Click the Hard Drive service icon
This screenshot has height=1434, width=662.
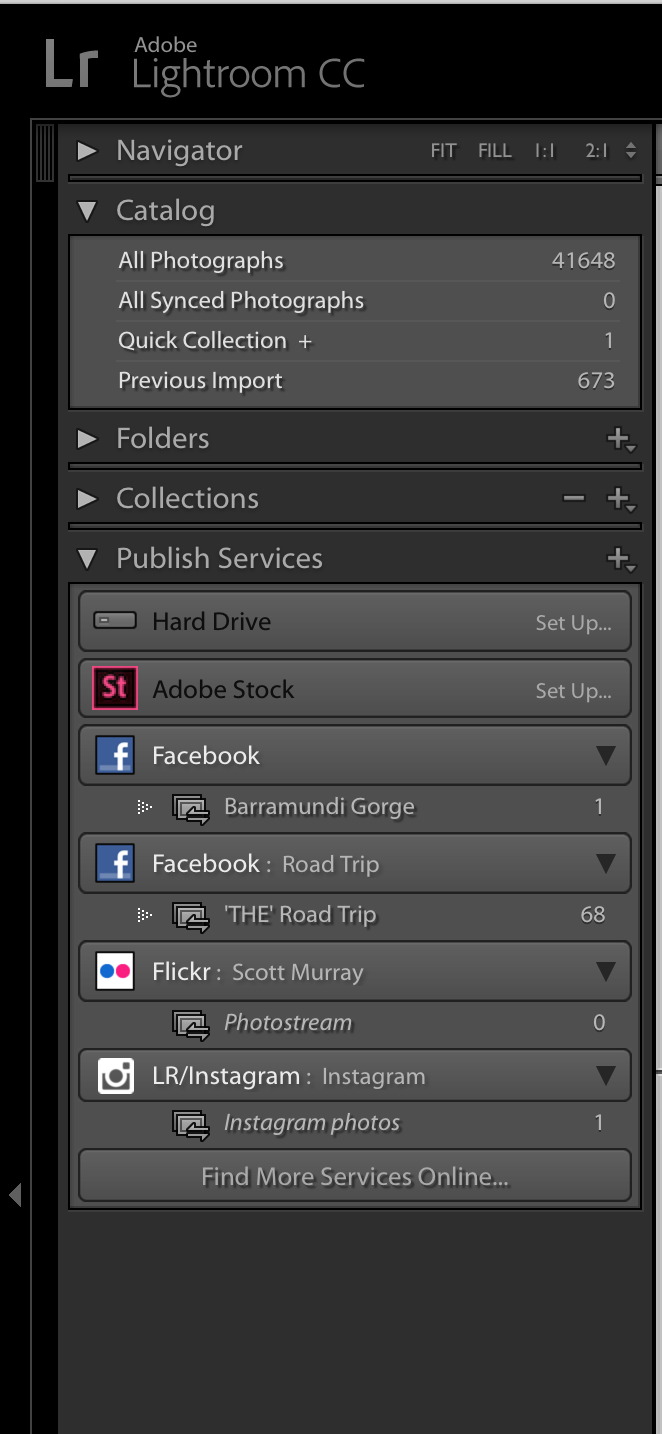(114, 621)
